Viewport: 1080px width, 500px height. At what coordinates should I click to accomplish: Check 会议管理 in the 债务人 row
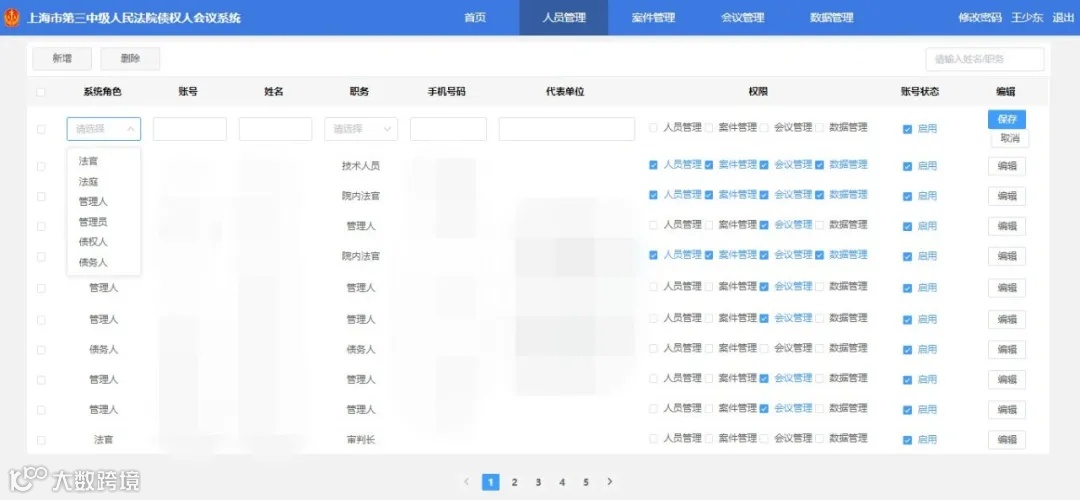(x=764, y=348)
